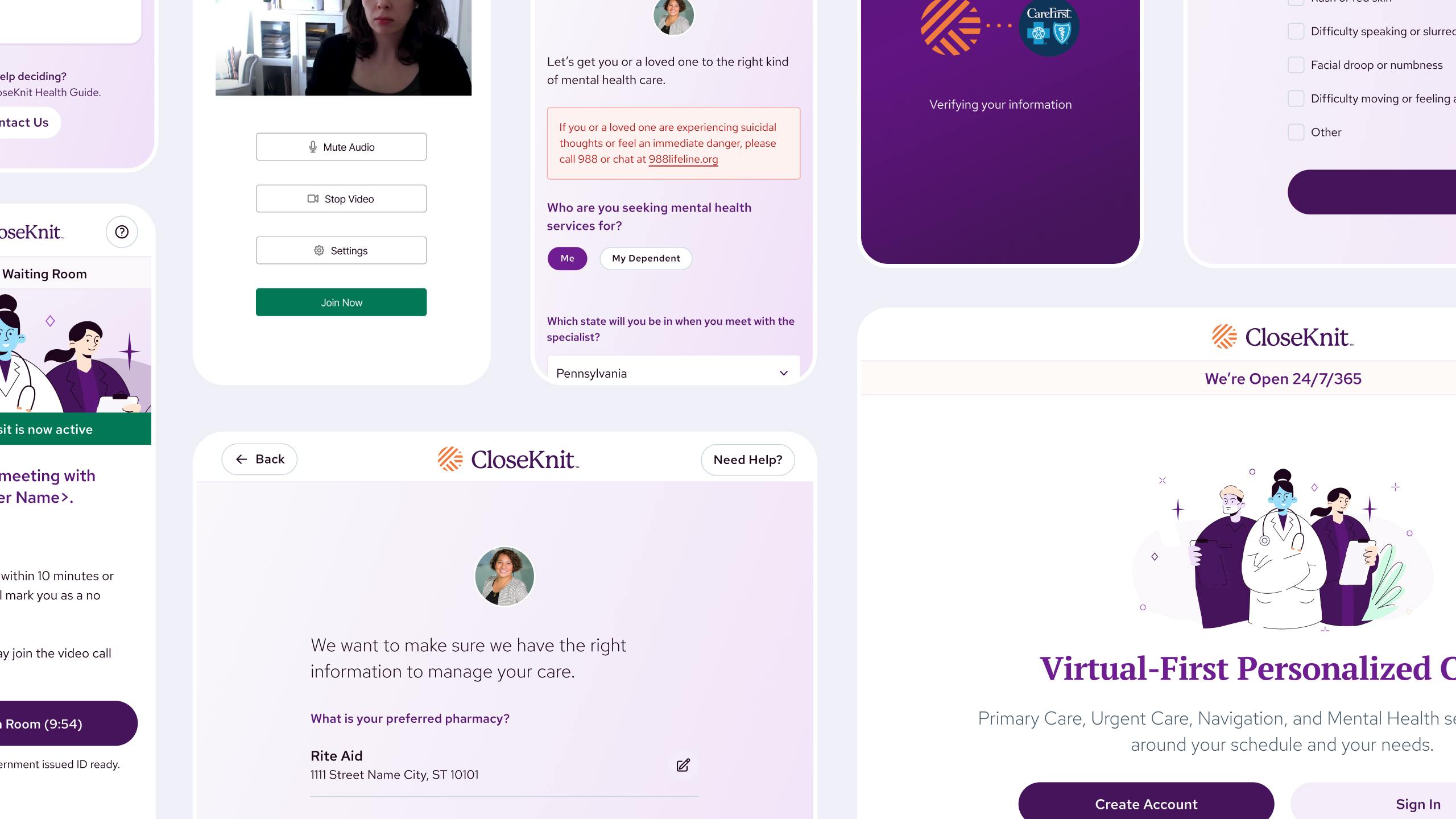Screen dimensions: 1456x819
Task: Select 'Me' toggle for mental health services
Action: coord(567,258)
